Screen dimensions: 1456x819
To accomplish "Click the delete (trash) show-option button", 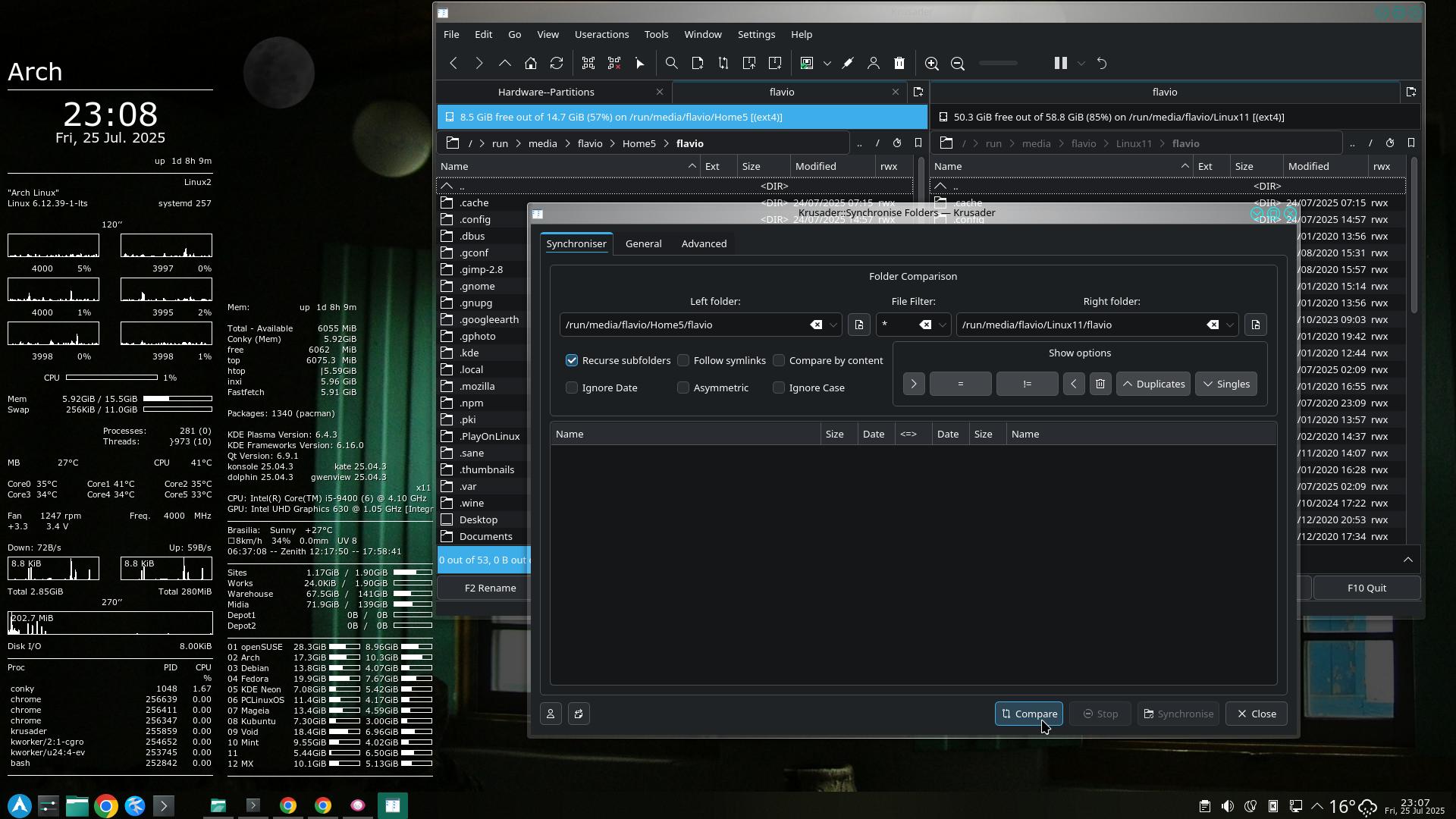I will 1100,384.
